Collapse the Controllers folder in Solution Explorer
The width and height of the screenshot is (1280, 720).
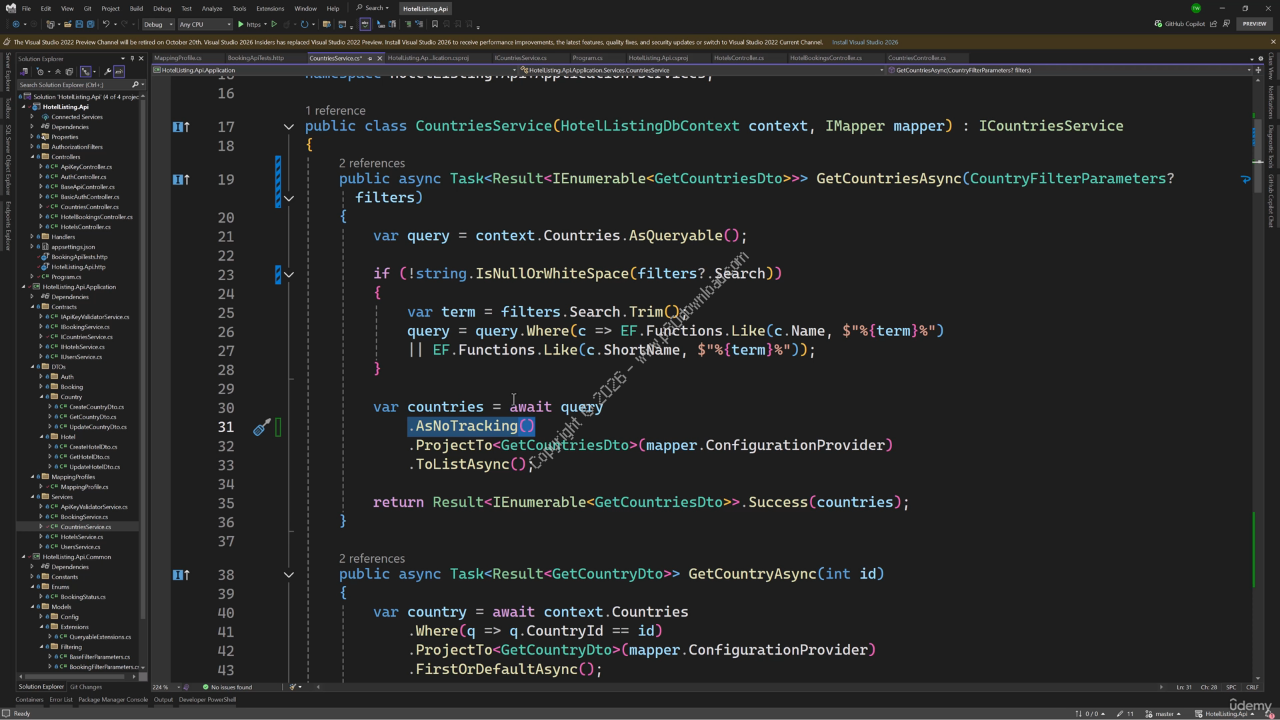pyautogui.click(x=32, y=157)
